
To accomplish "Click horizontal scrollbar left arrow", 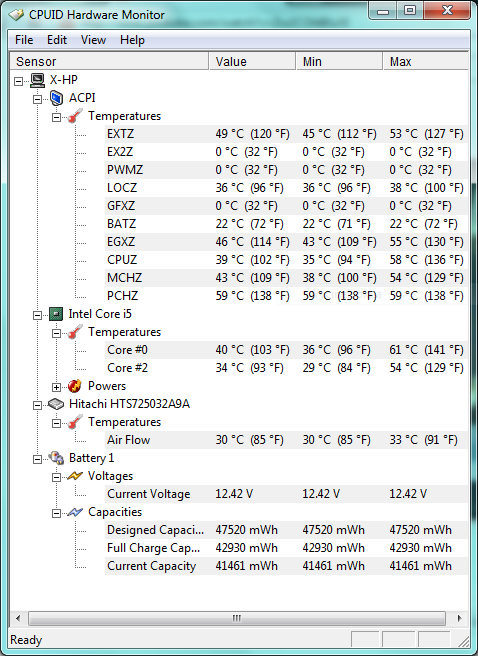I will coord(18,618).
